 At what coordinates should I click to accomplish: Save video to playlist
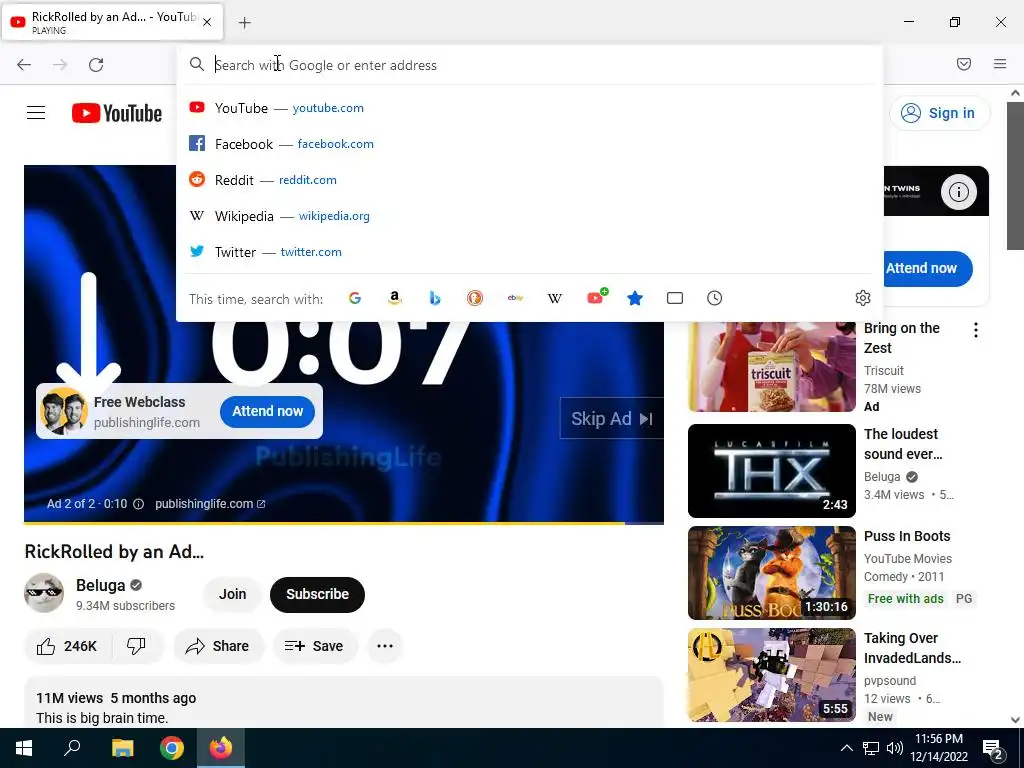pyautogui.click(x=315, y=647)
